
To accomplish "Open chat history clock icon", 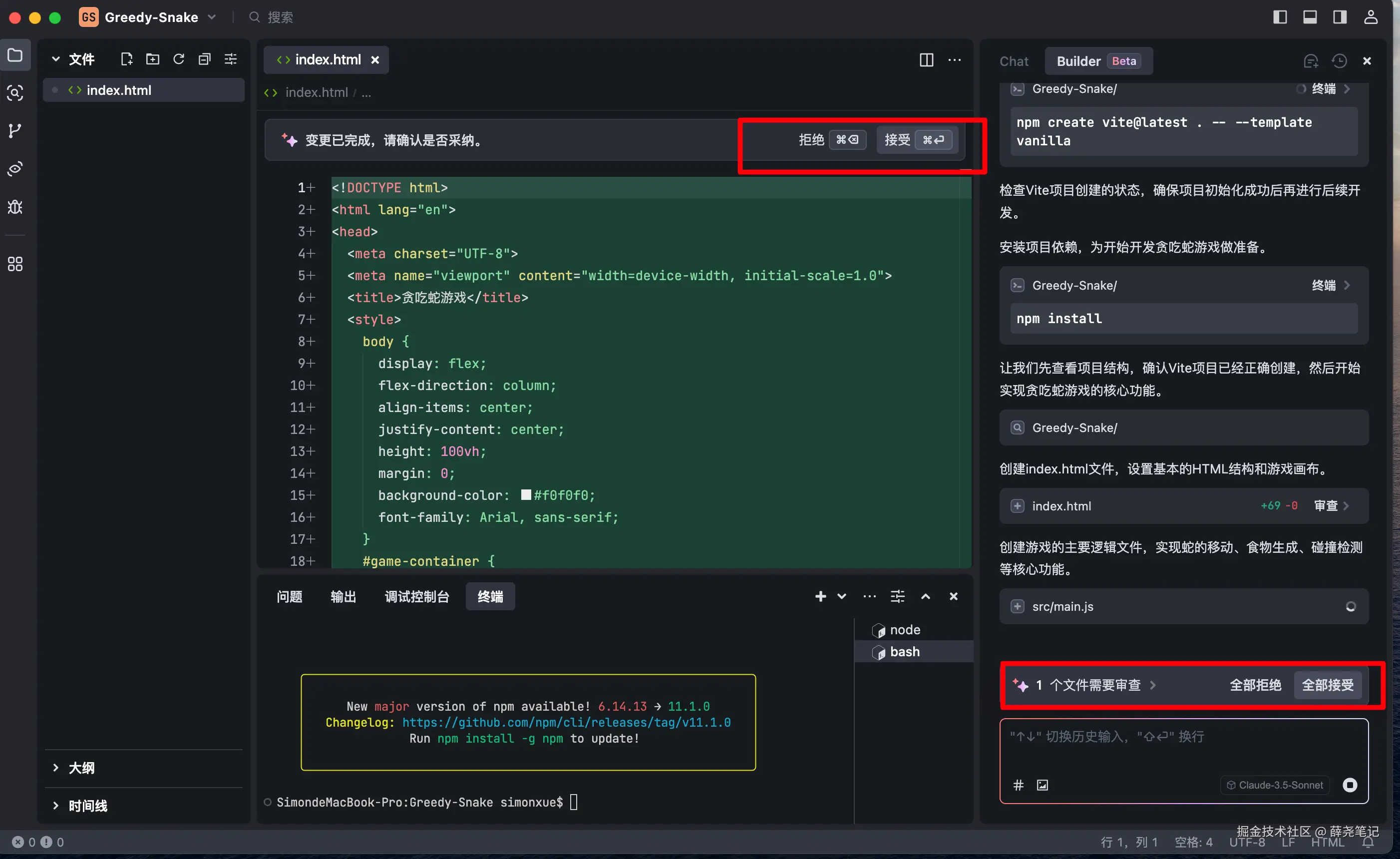I will [x=1339, y=61].
